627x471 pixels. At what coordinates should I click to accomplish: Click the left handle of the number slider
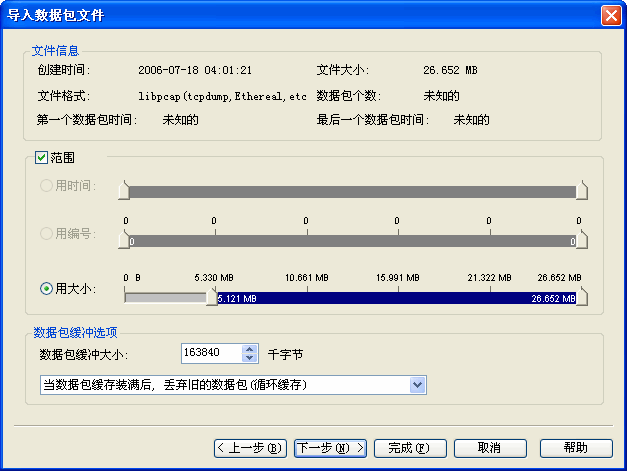tap(124, 239)
